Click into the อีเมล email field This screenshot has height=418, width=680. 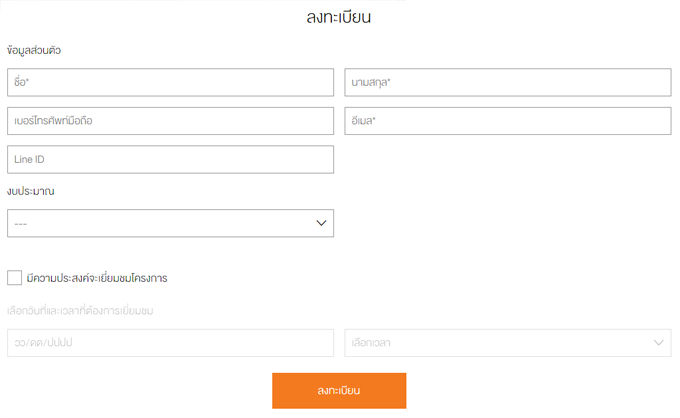507,121
